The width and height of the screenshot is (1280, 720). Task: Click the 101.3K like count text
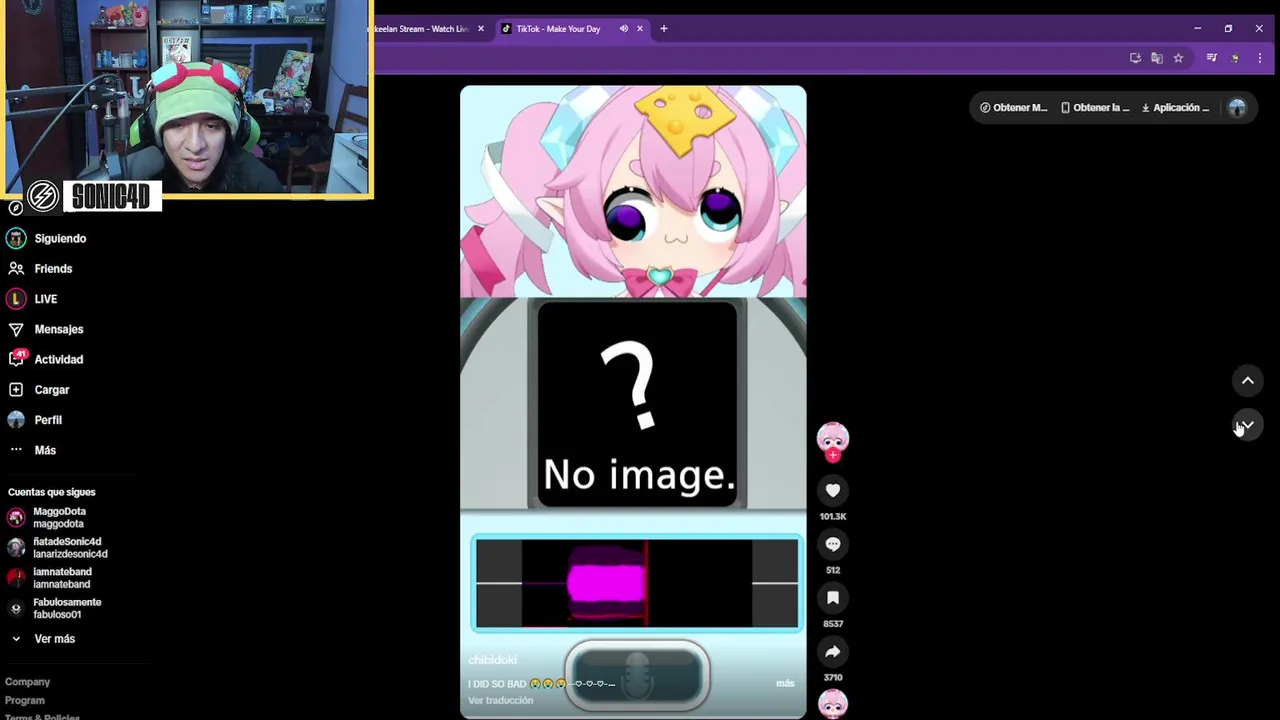pyautogui.click(x=833, y=516)
